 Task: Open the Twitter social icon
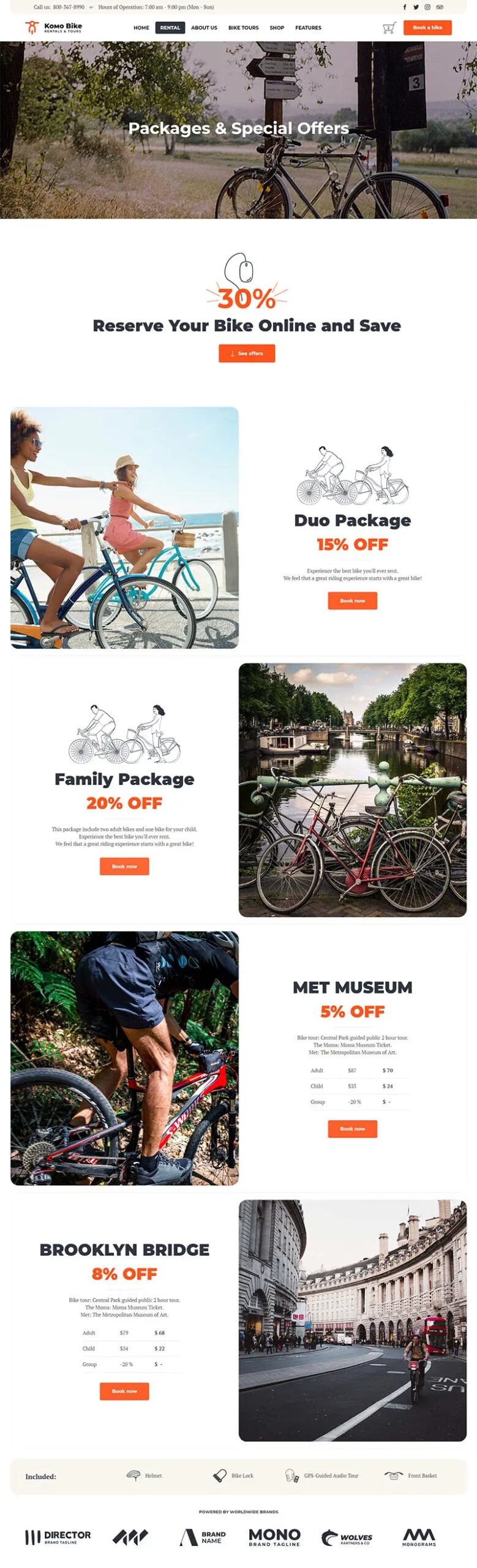416,7
